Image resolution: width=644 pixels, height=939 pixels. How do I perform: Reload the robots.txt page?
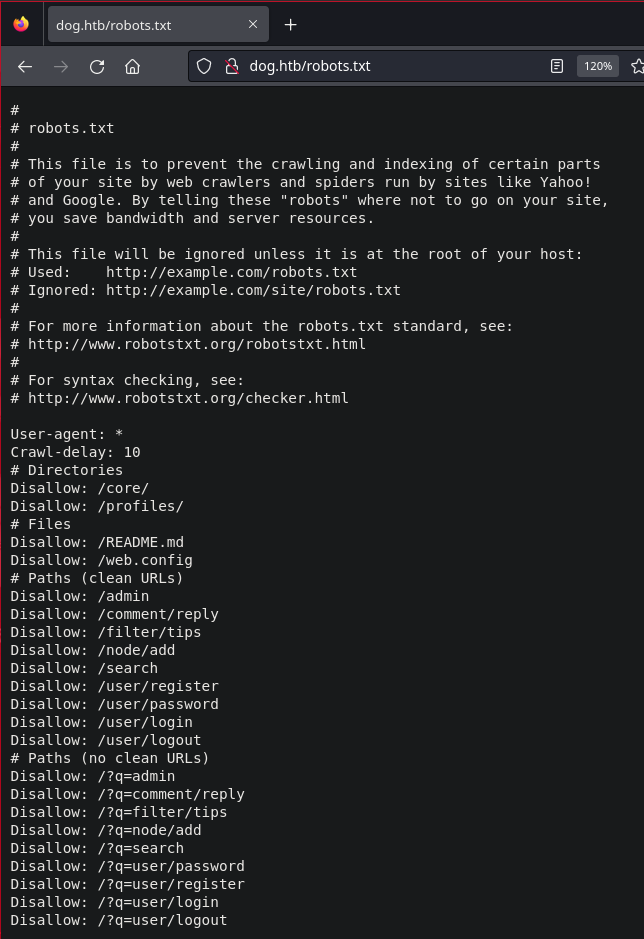97,66
